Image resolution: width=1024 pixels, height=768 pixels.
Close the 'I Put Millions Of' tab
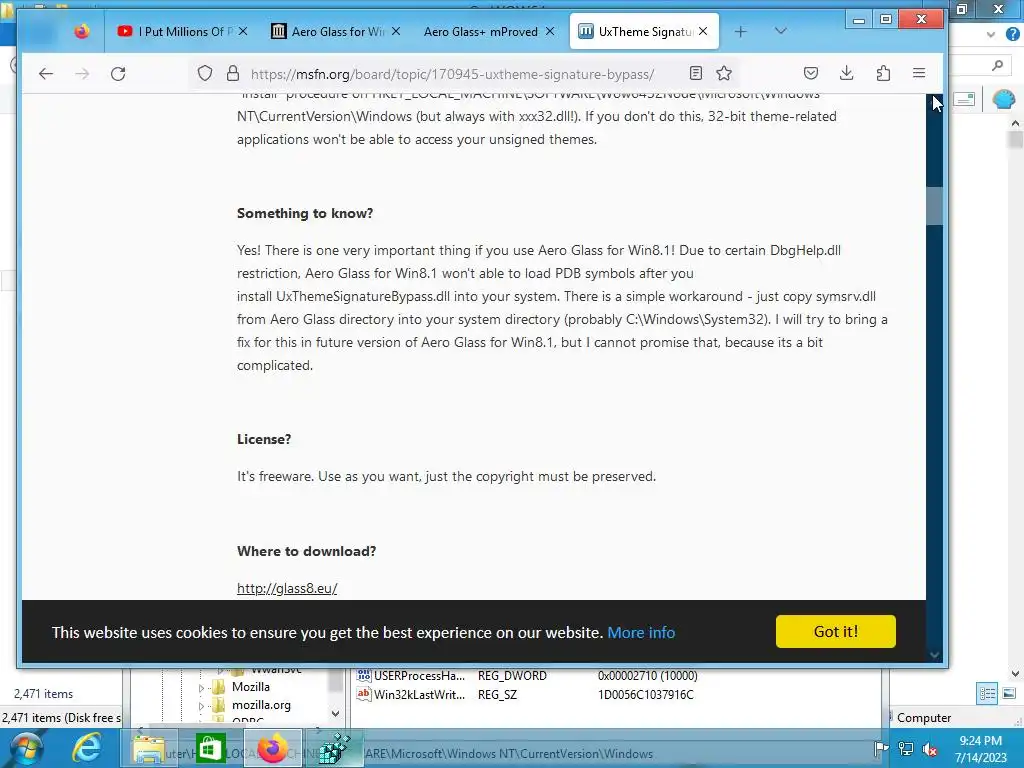click(x=243, y=31)
